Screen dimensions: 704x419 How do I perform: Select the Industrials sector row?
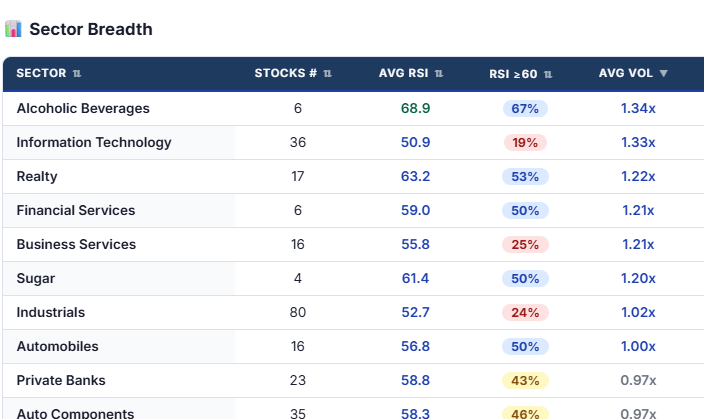click(x=353, y=313)
